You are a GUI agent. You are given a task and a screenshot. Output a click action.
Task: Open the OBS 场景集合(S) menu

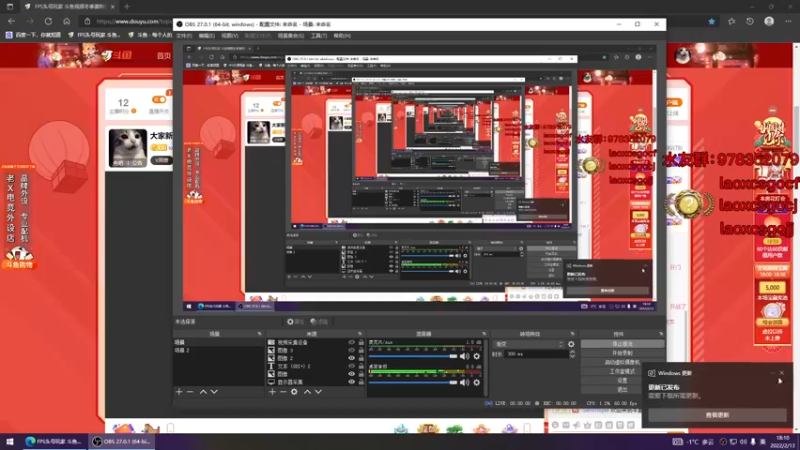point(291,36)
